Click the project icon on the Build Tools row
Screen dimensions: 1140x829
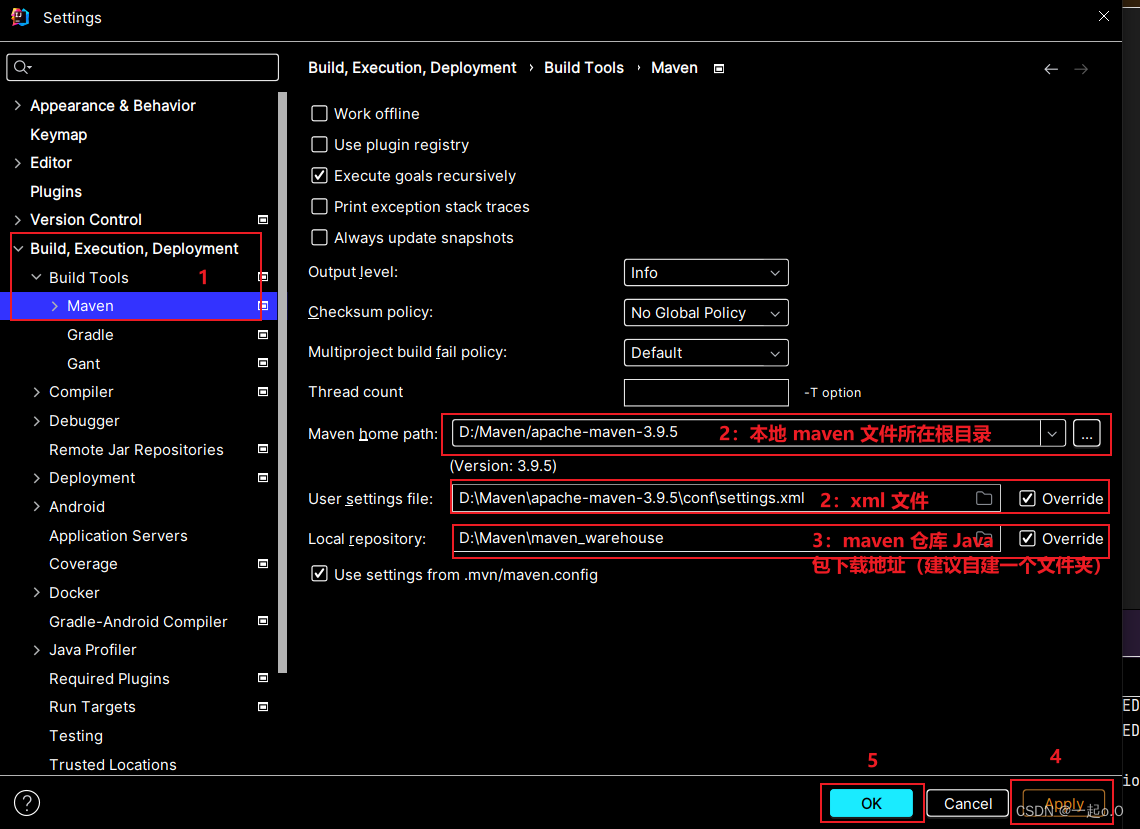point(263,277)
